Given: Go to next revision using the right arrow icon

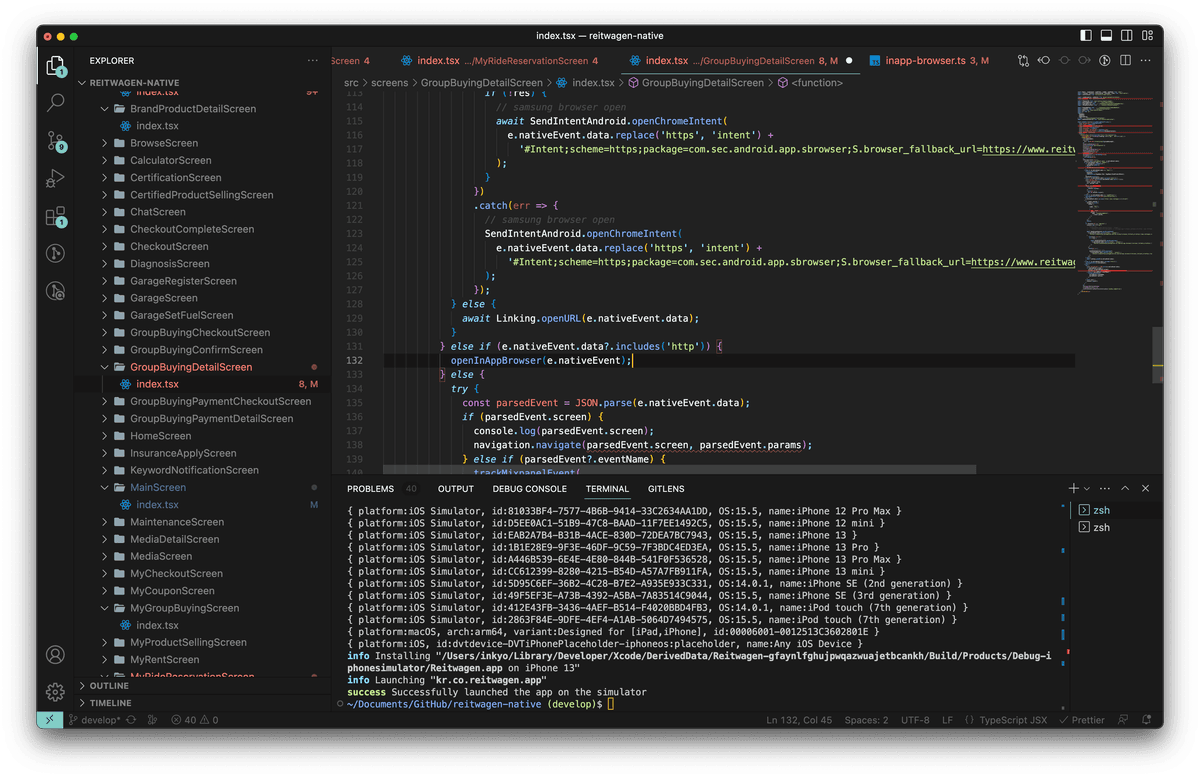Looking at the screenshot, I should click(x=1085, y=61).
